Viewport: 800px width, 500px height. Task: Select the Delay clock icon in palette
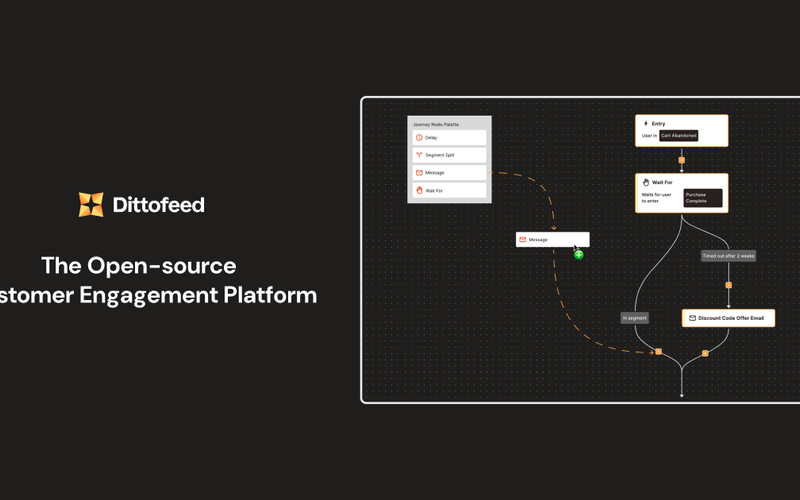[419, 138]
